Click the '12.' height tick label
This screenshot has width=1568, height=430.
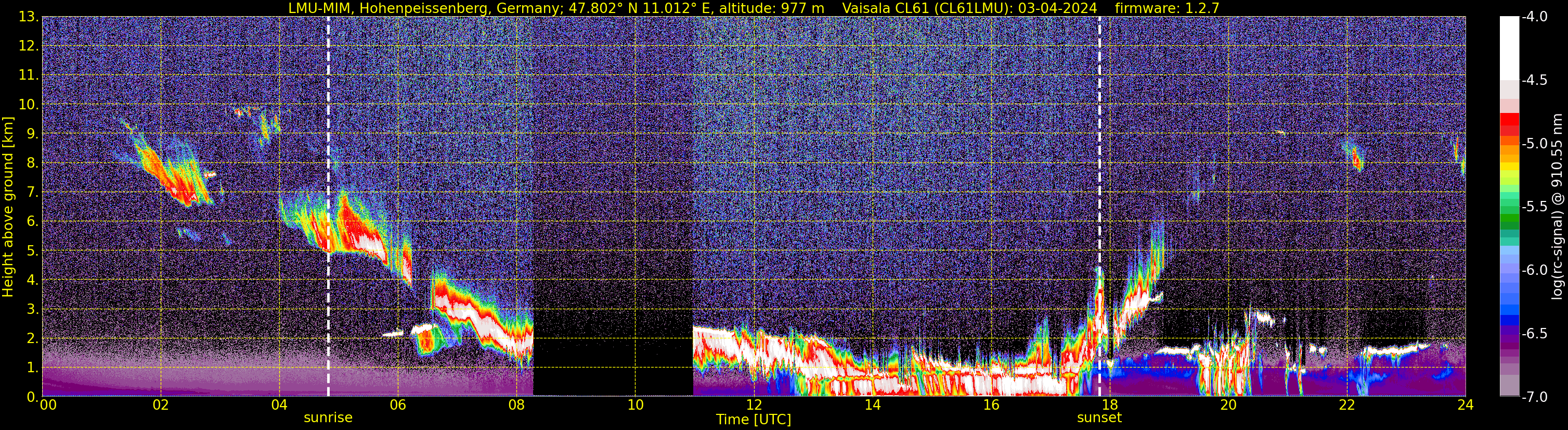point(29,46)
